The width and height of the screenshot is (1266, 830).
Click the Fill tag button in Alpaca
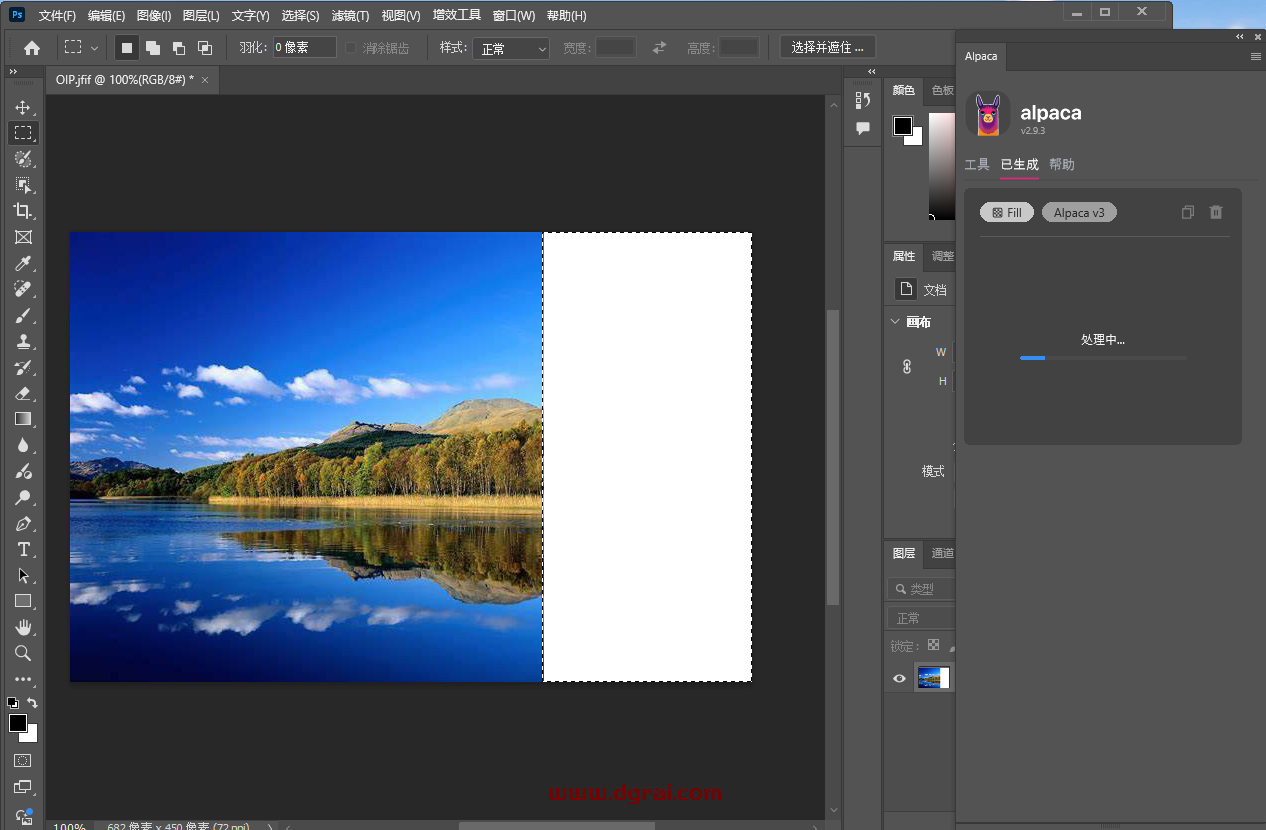(1007, 212)
